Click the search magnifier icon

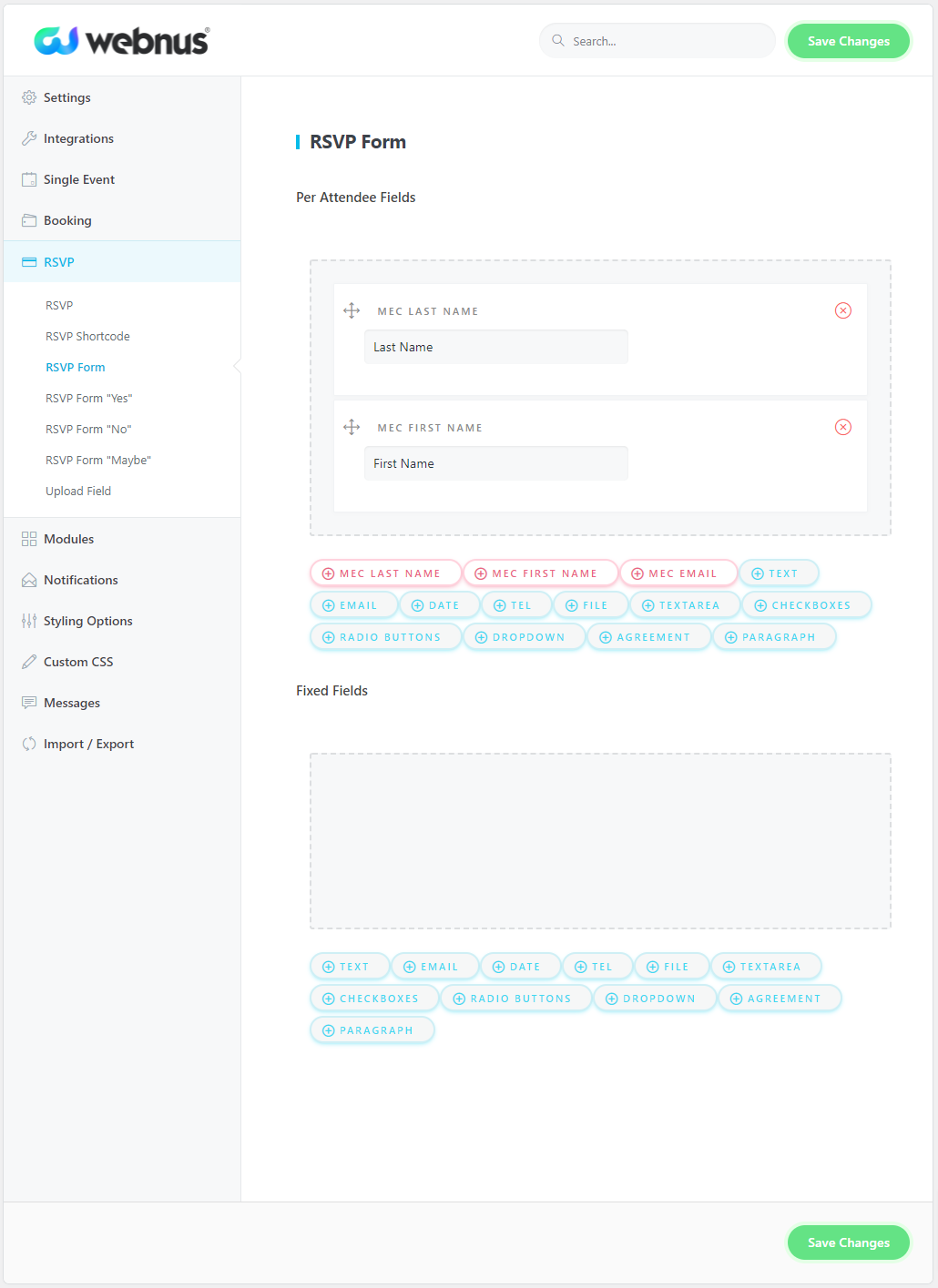[558, 40]
